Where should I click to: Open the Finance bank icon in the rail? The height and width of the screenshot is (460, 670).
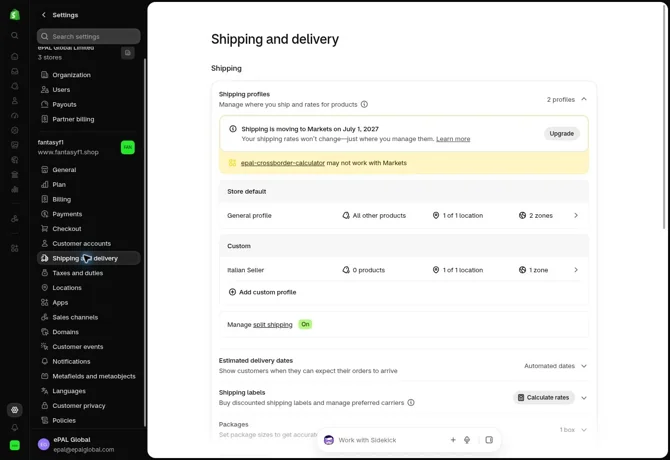tap(15, 174)
